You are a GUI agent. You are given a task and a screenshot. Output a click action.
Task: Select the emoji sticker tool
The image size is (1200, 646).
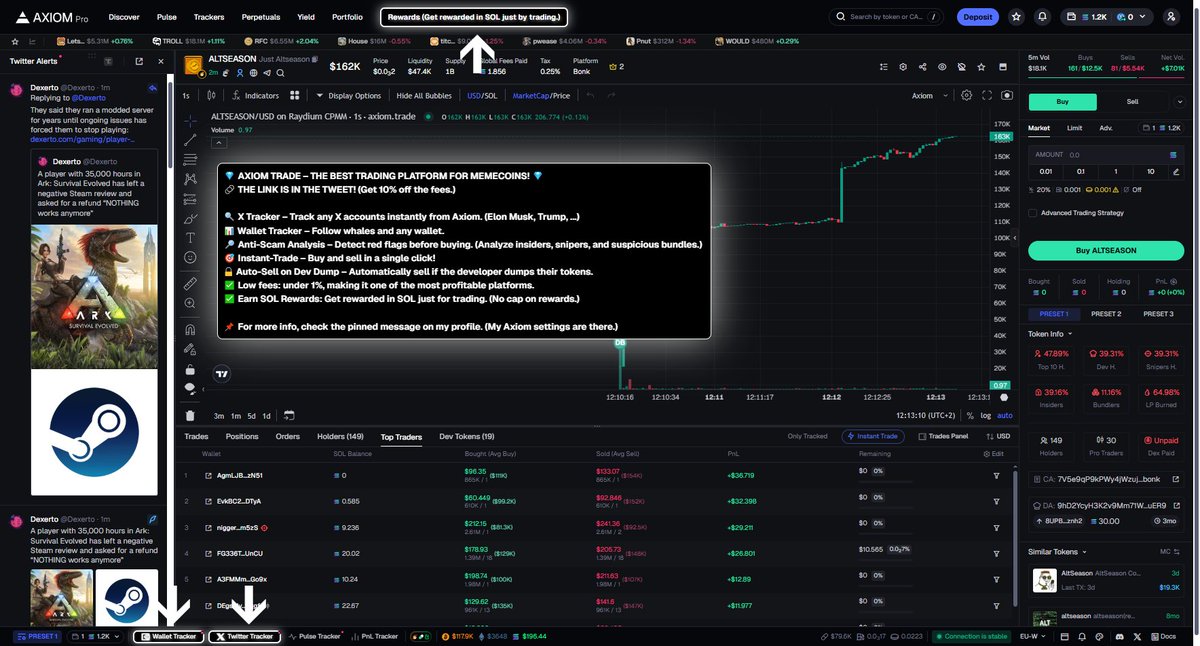click(x=190, y=258)
